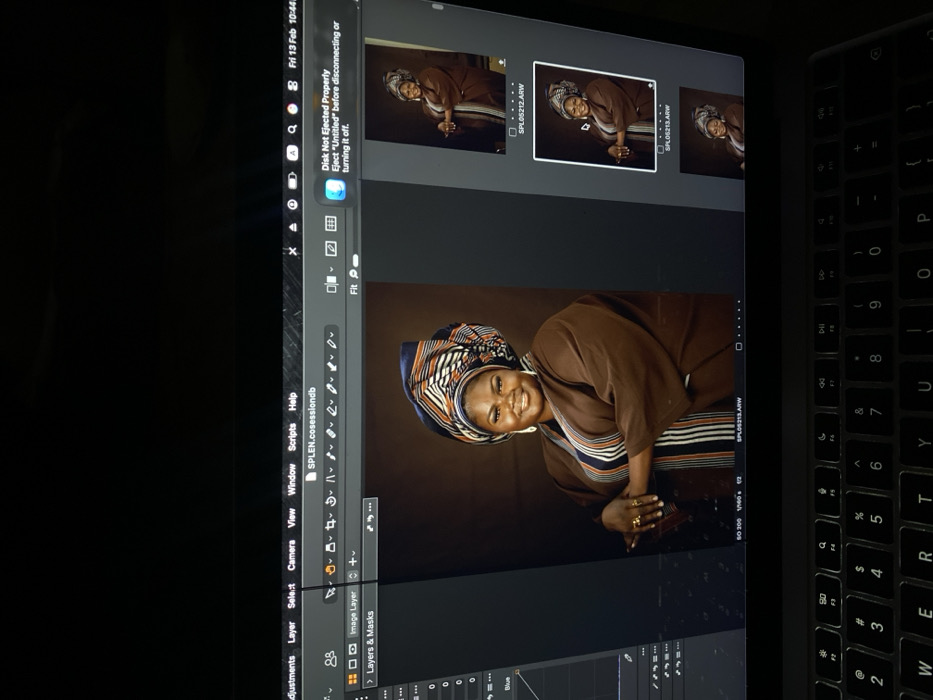Click the grid overlay icon in toolbar

[x=331, y=225]
